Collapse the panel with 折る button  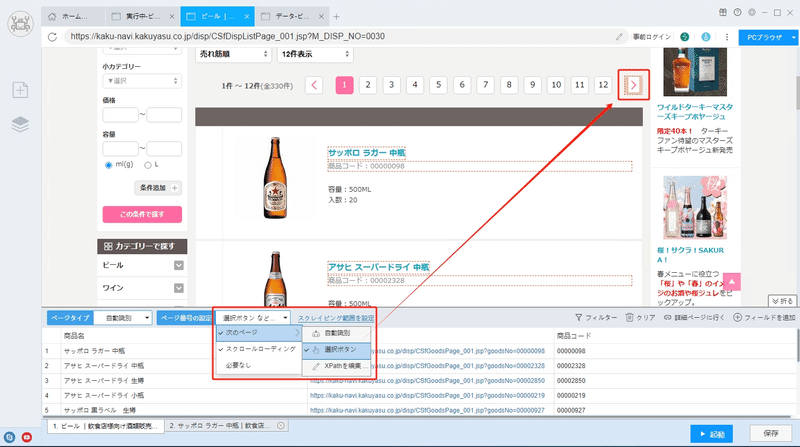tap(783, 301)
